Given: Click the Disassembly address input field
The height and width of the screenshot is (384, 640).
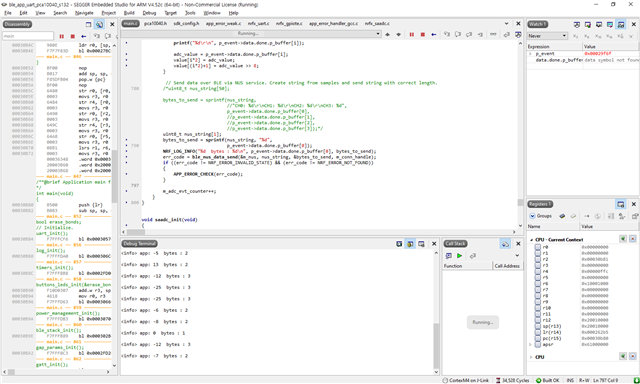Looking at the screenshot, I should tap(28, 36).
